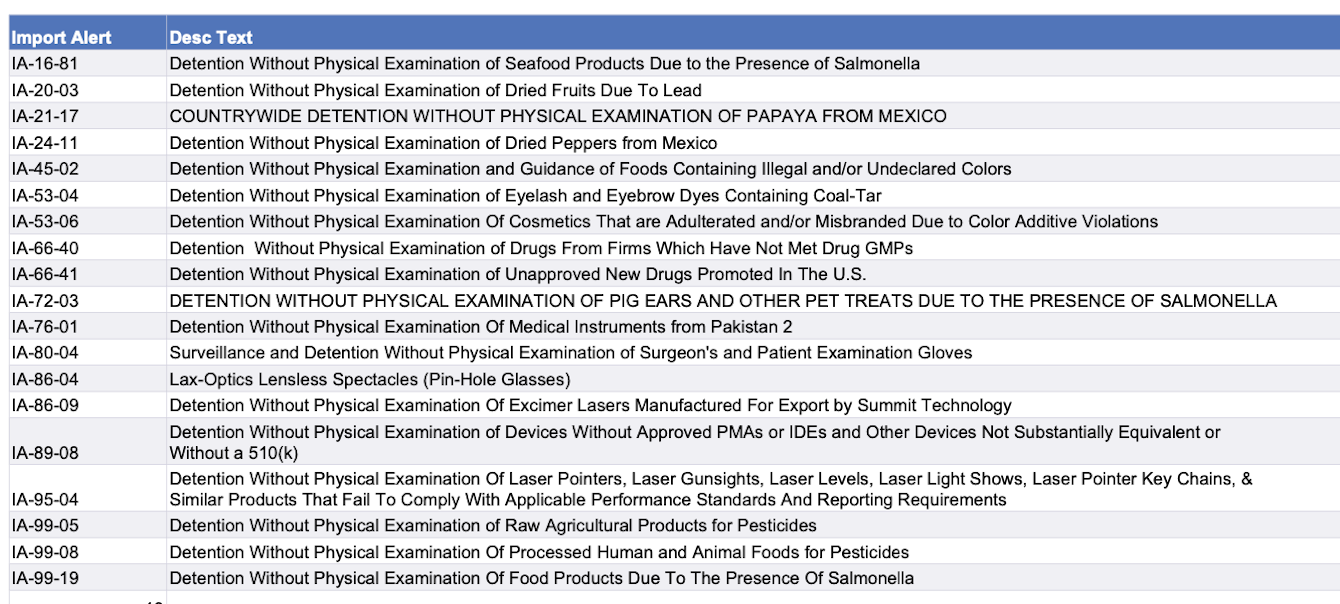Select the IA-53-06 cell
1340x604 pixels.
click(45, 221)
